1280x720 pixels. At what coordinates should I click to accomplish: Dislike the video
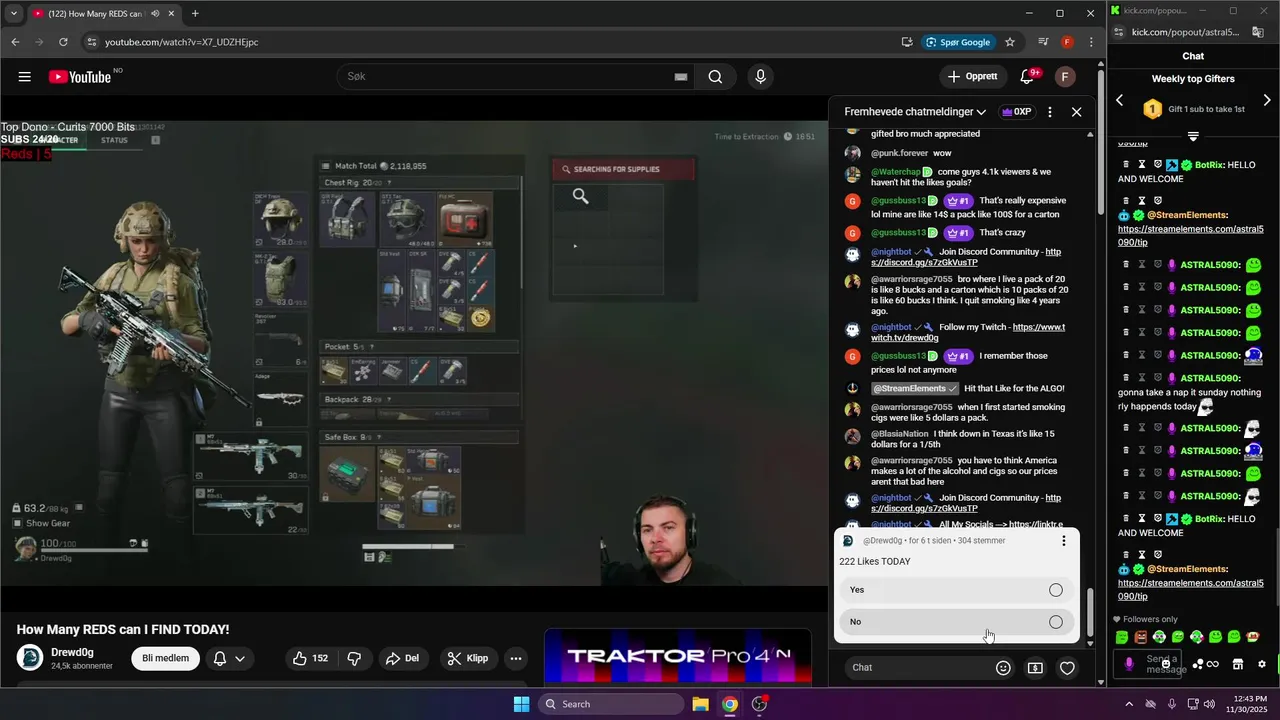(354, 658)
